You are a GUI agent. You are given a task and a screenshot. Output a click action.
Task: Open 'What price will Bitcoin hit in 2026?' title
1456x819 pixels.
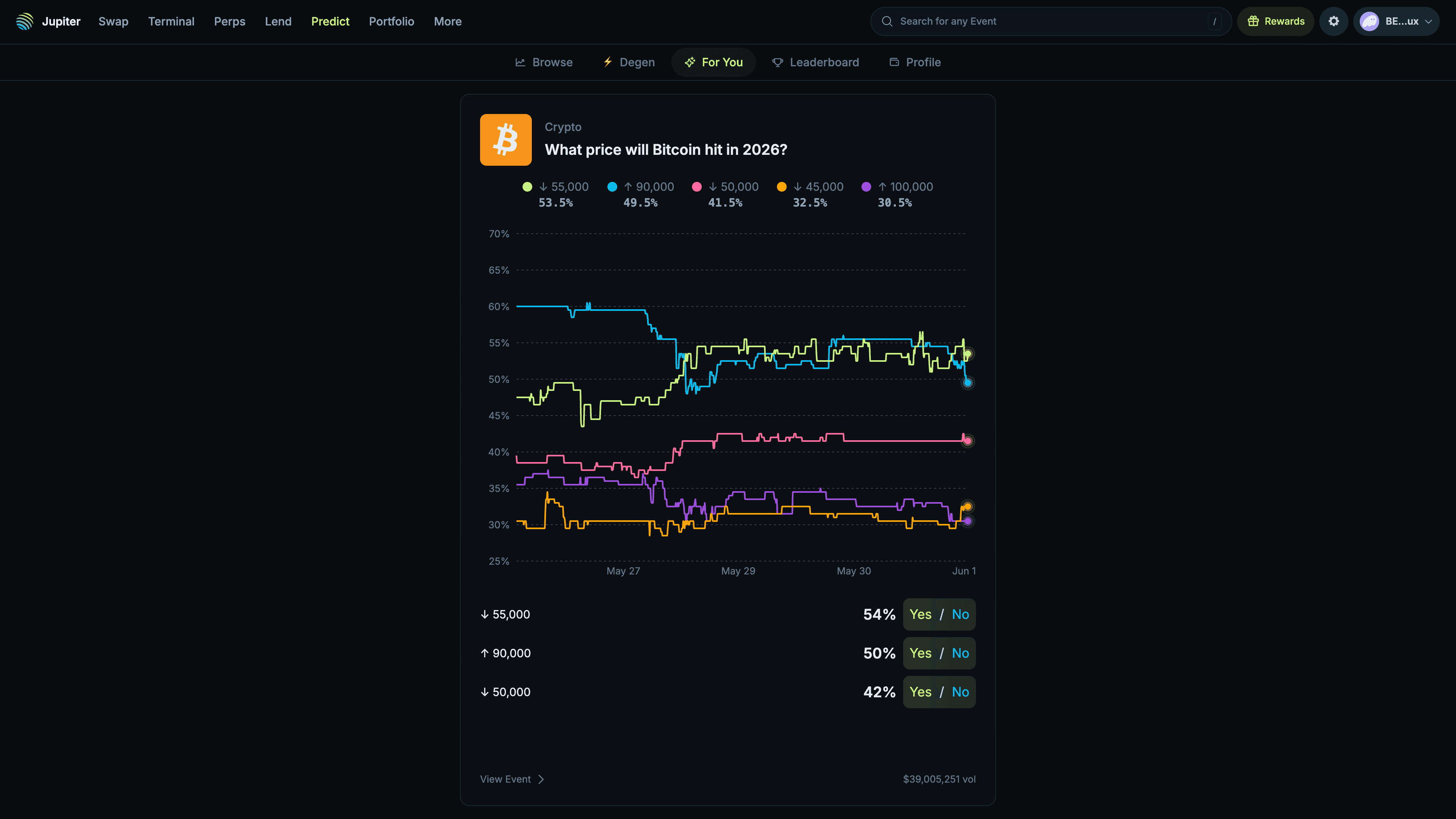666,150
